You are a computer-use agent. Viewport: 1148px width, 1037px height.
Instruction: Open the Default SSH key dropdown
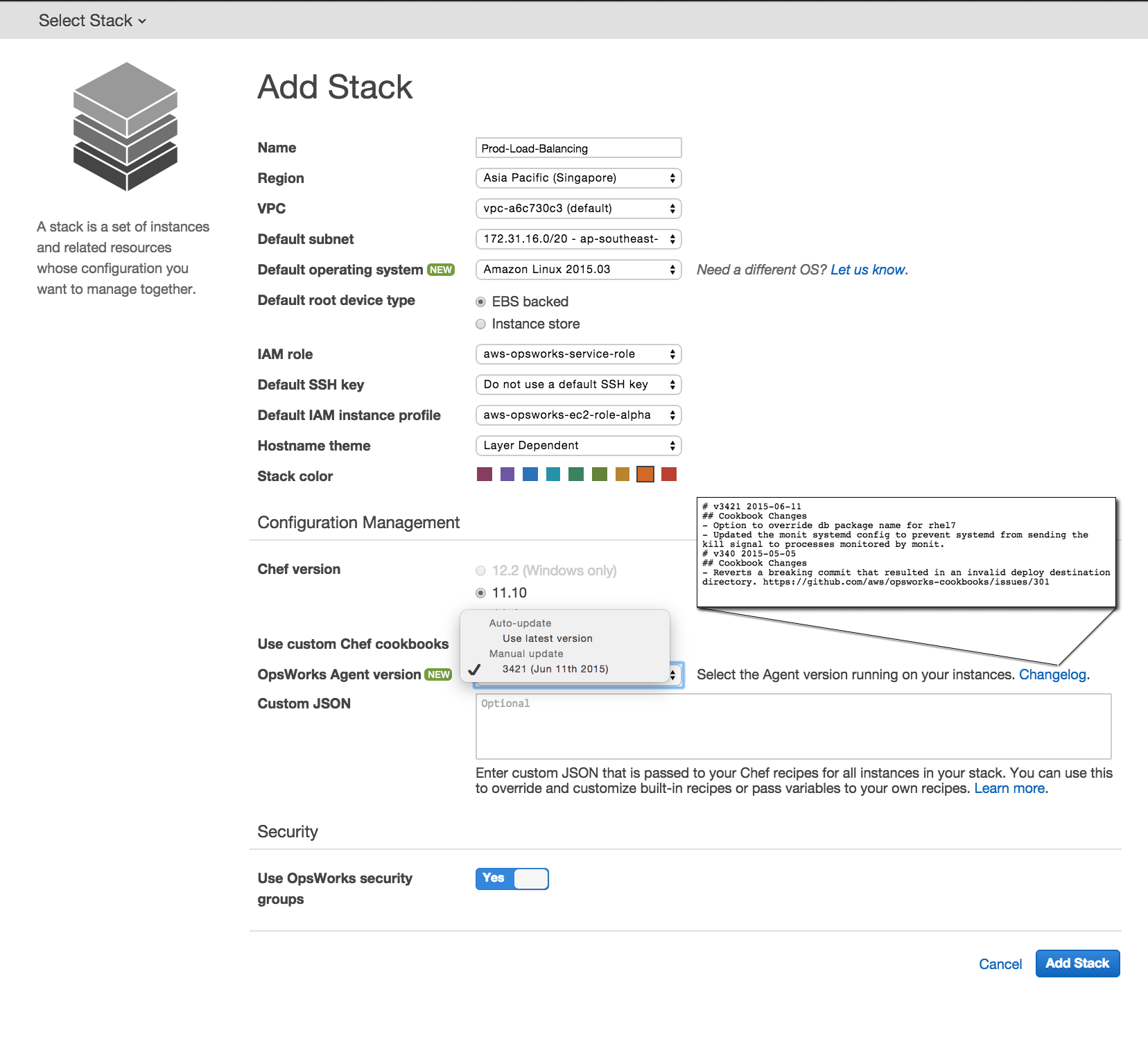579,385
